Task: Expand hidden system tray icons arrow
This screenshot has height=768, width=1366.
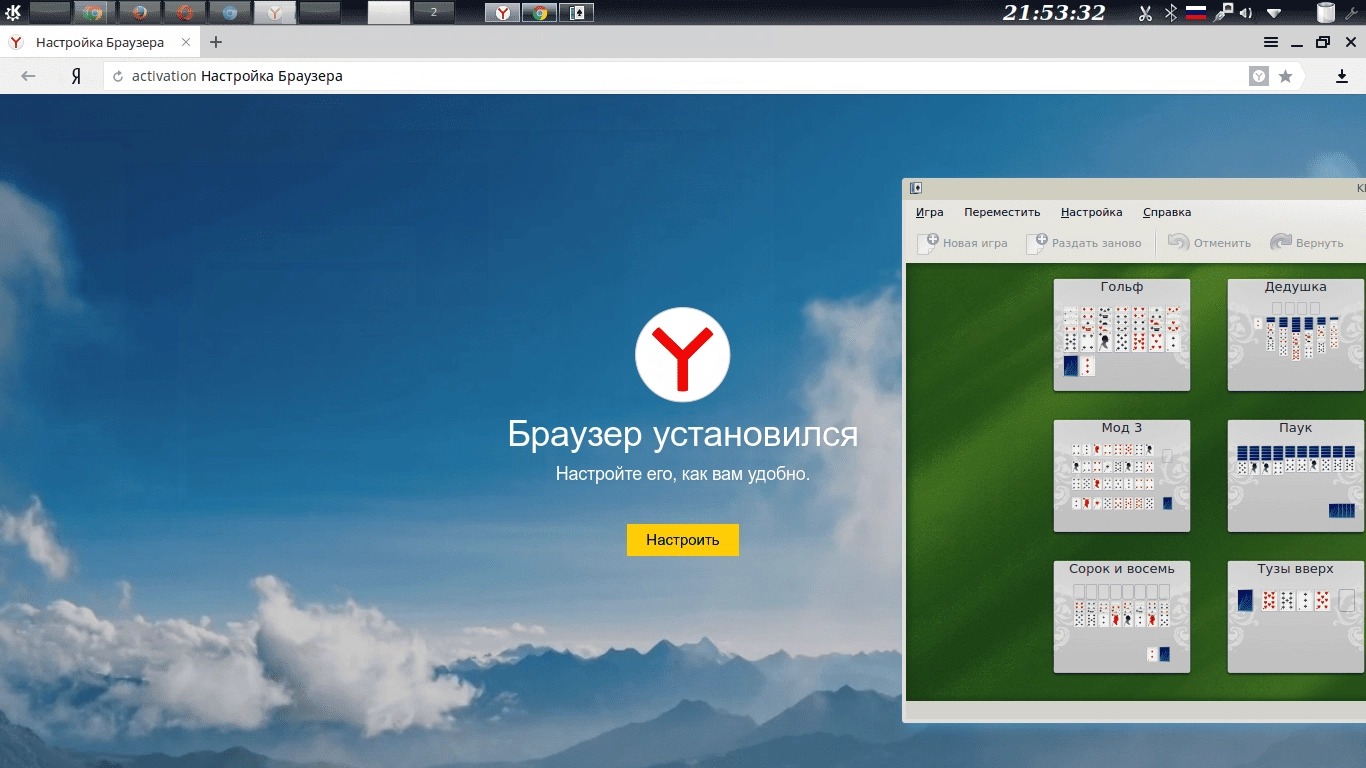Action: click(1274, 14)
